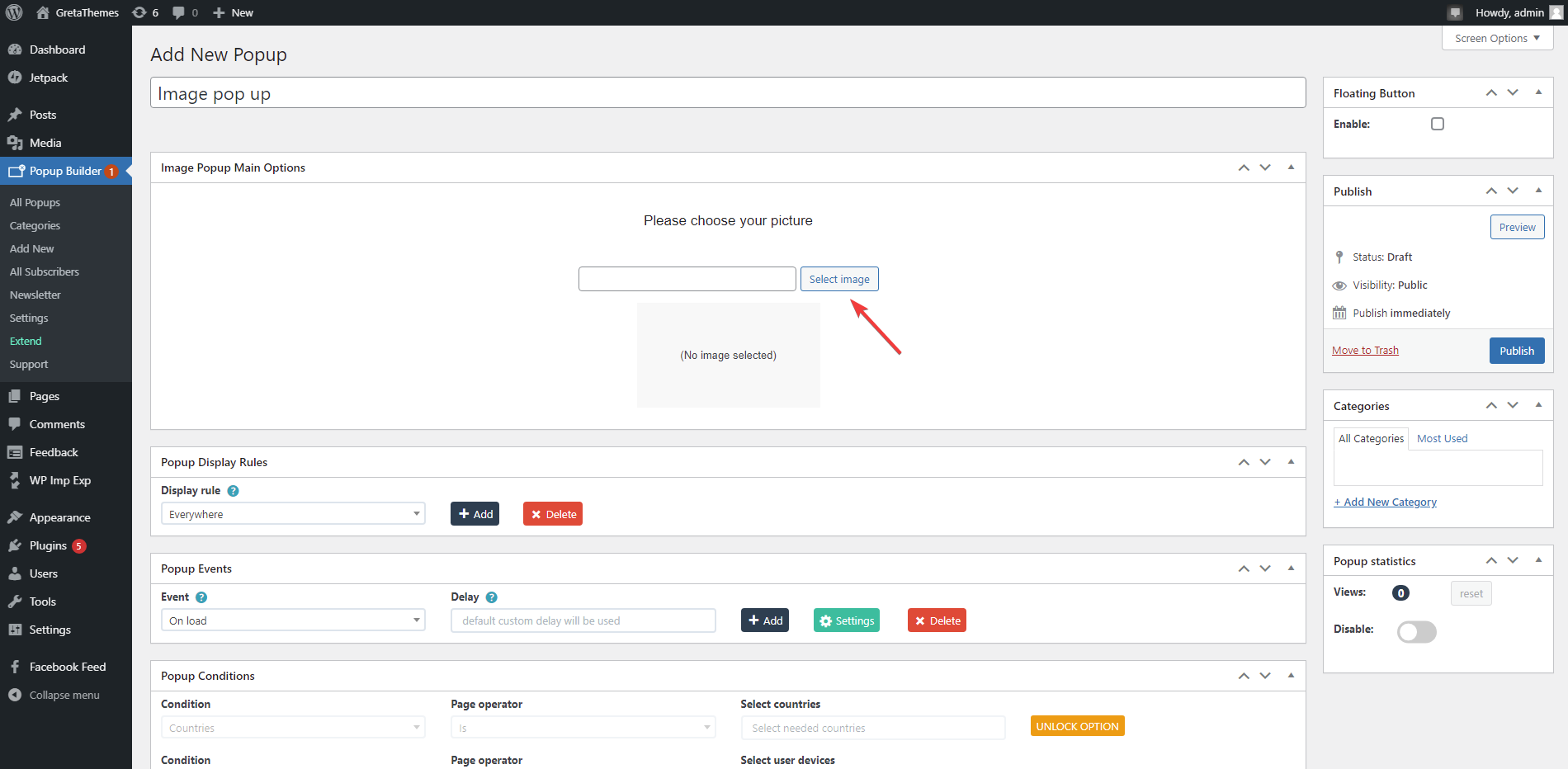
Task: Click the popup title input field
Action: 728,92
